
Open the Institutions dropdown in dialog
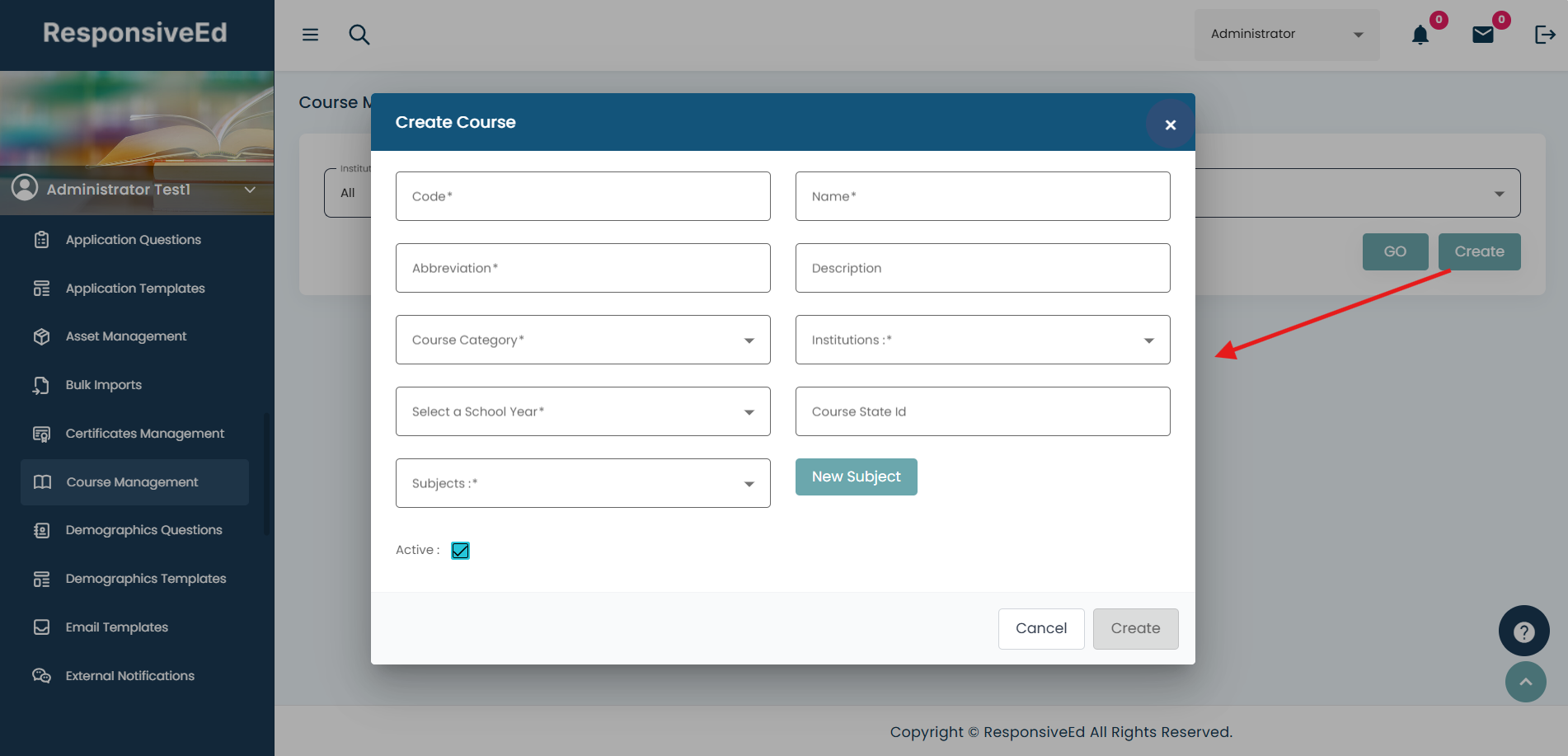click(x=982, y=340)
